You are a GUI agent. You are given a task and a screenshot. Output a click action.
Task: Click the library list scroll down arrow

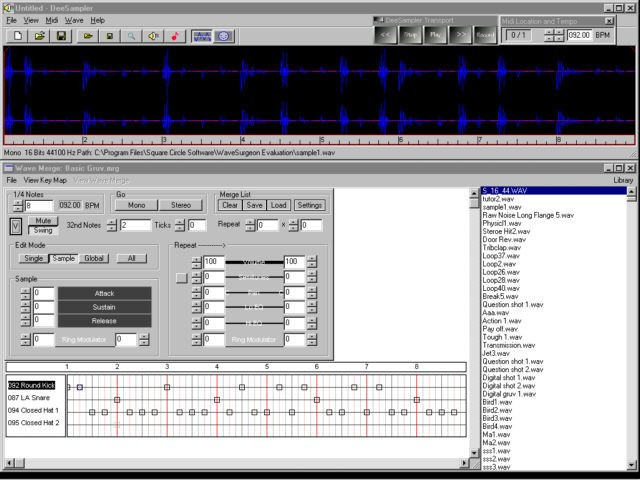pyautogui.click(x=631, y=464)
